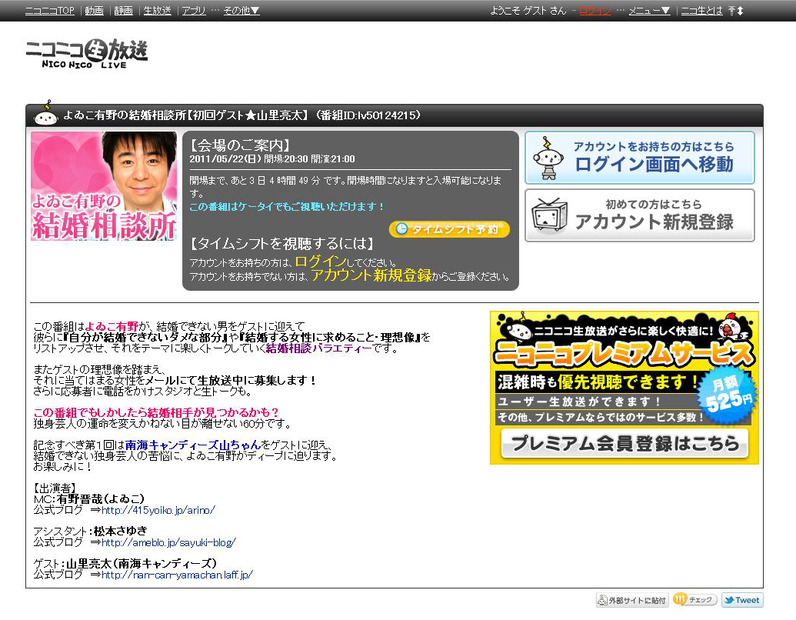
Task: Click the TV mascot icon on registration button
Action: (x=549, y=216)
